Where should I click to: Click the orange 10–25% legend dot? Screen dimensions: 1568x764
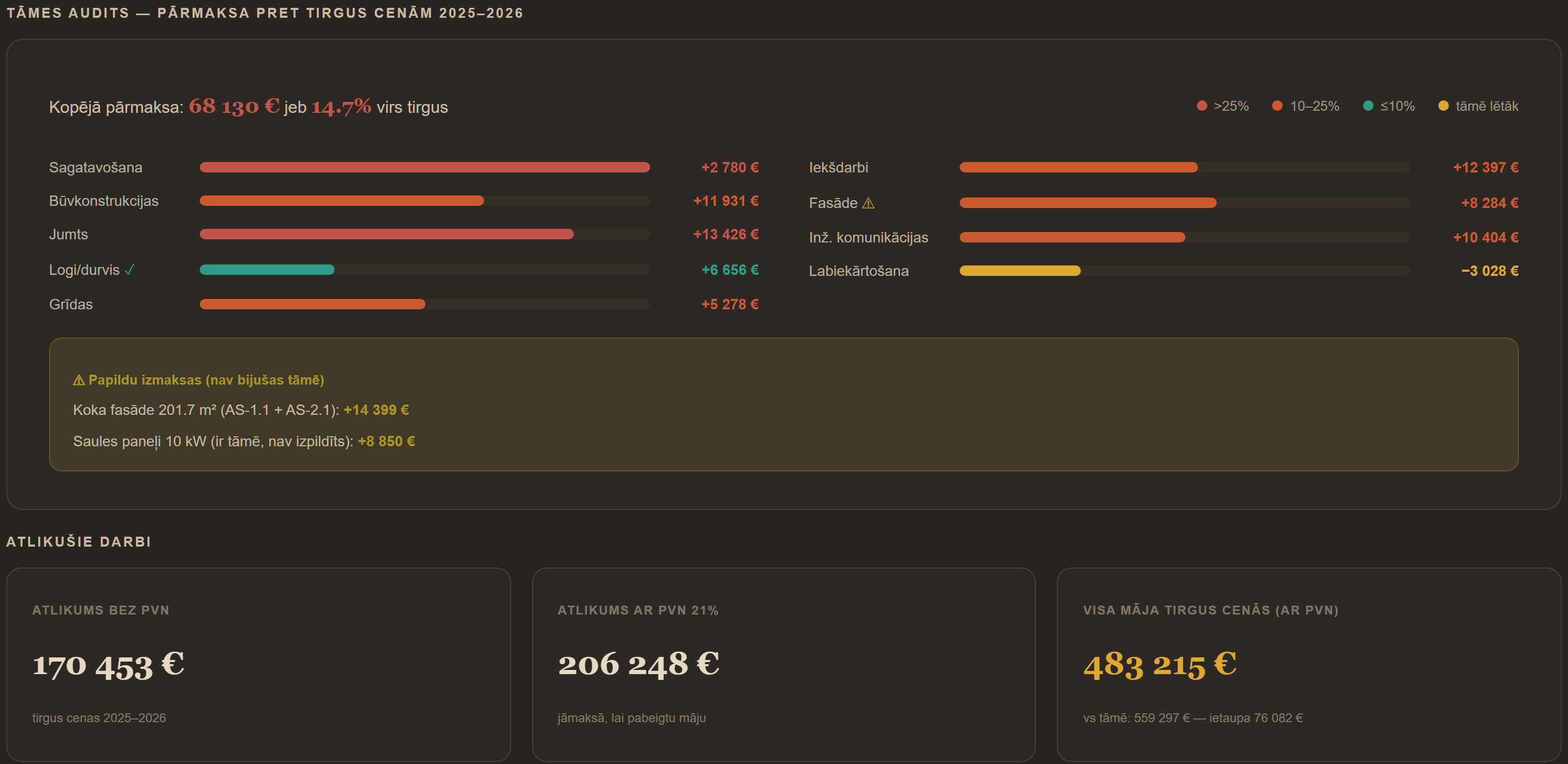tap(1277, 106)
